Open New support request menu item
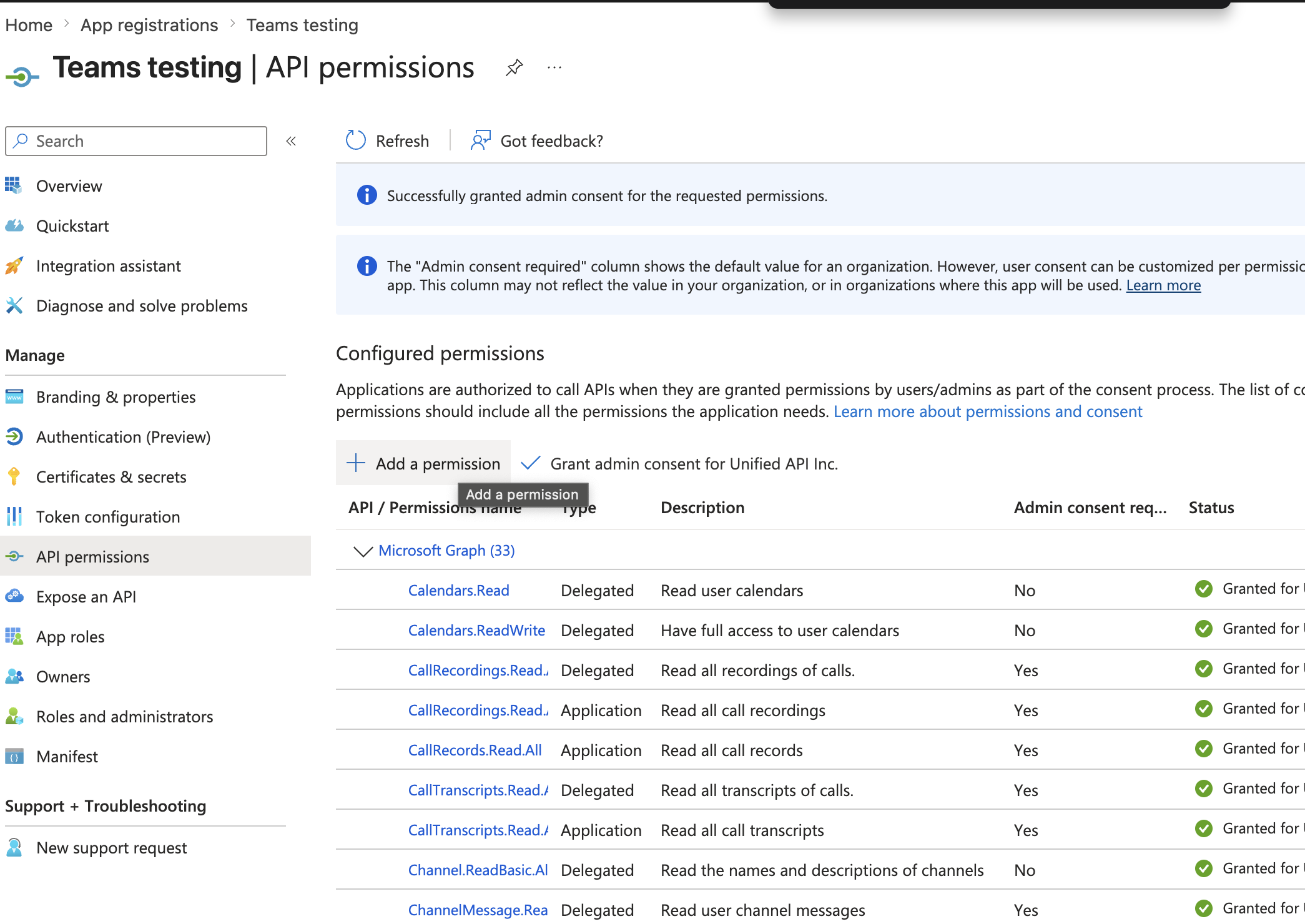Viewport: 1305px width, 924px height. (112, 848)
